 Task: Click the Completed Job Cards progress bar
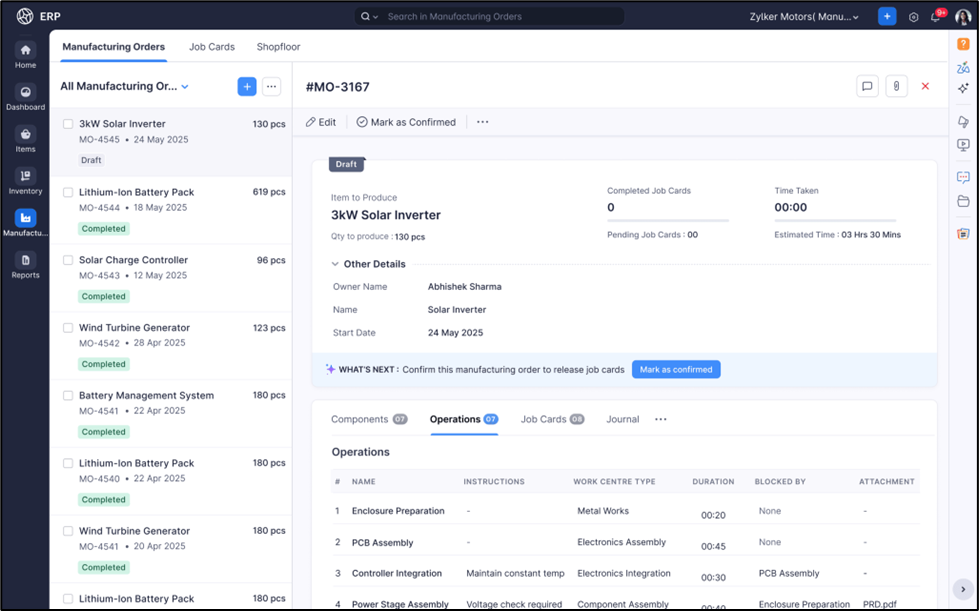(667, 220)
